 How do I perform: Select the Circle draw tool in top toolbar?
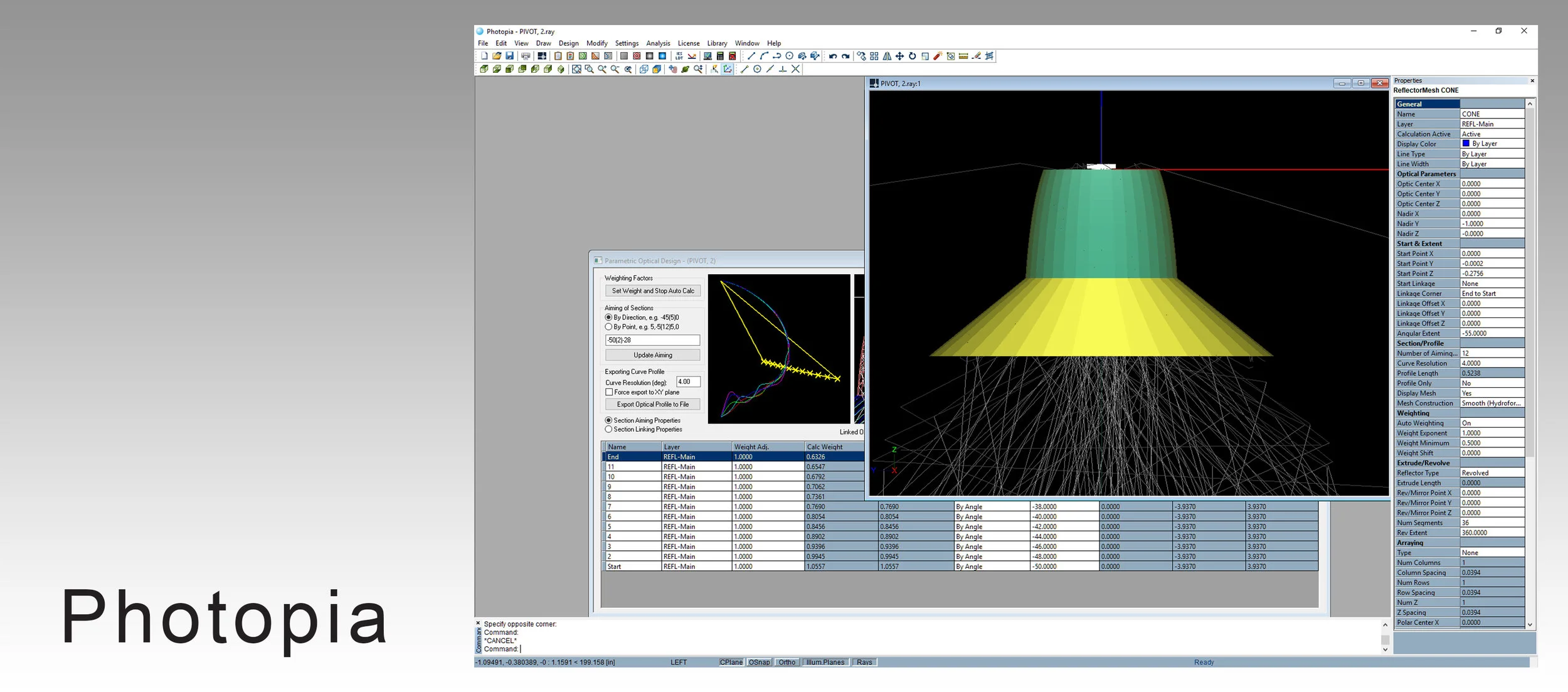coord(790,56)
